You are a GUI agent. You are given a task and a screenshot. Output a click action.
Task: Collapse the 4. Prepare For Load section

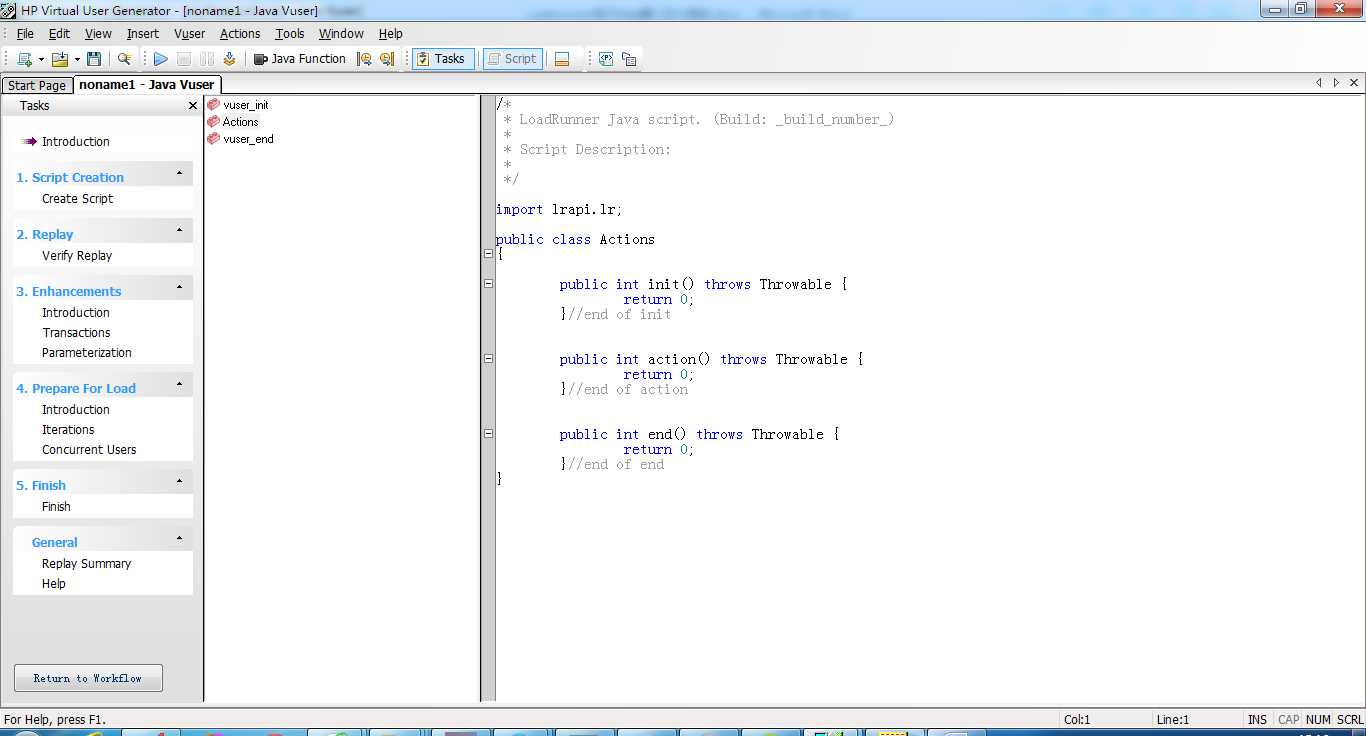pos(180,385)
